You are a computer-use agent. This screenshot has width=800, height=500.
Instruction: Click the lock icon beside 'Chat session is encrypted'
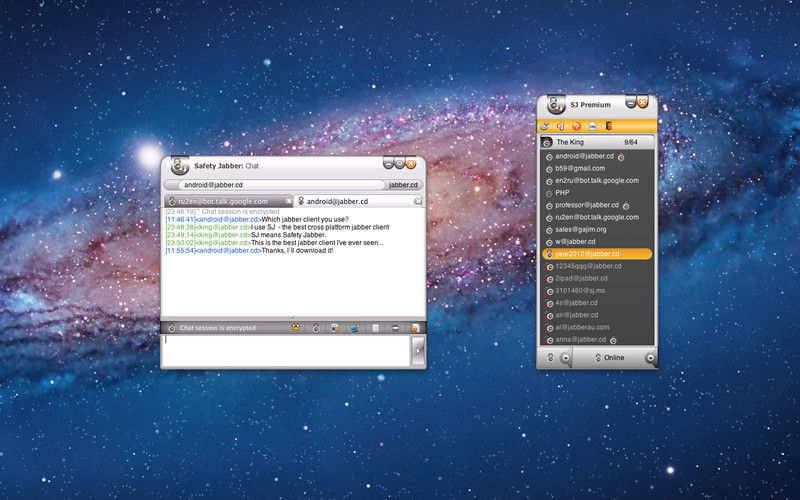(x=171, y=328)
